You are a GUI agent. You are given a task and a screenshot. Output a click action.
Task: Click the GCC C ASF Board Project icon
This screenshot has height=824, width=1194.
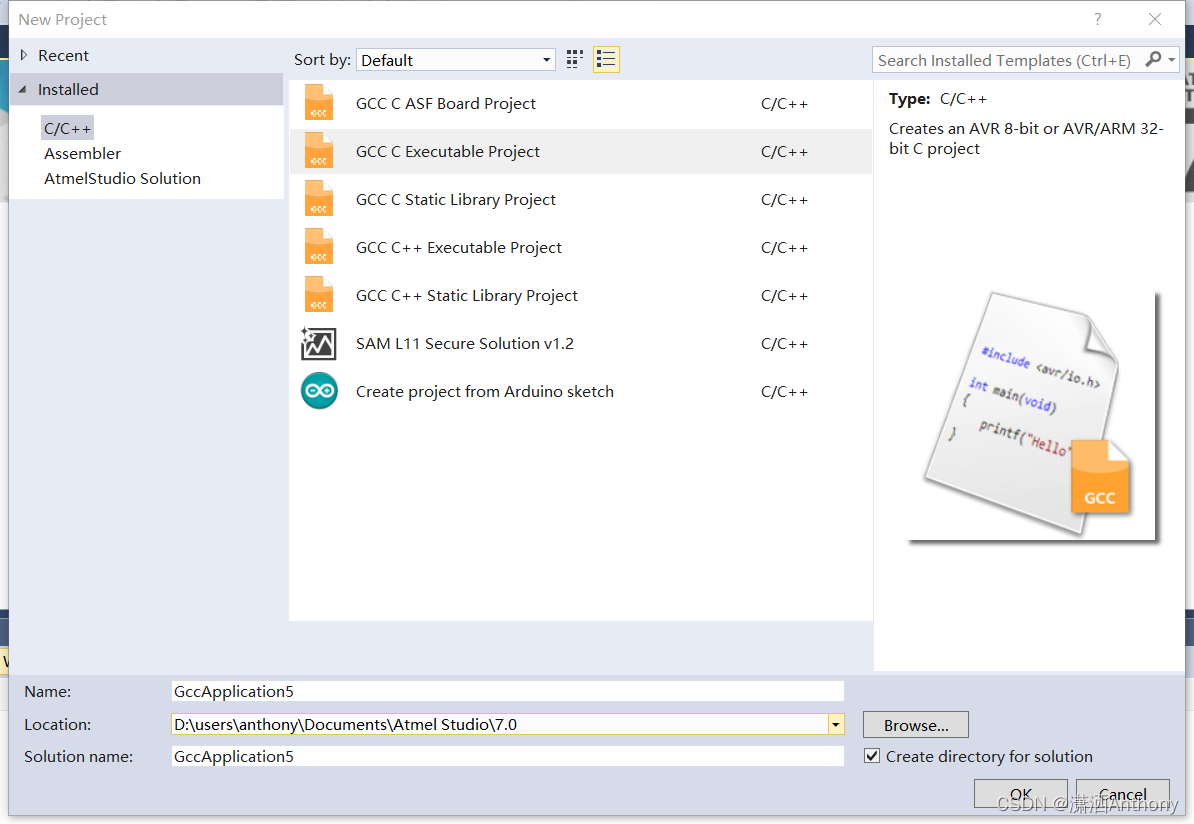pyautogui.click(x=319, y=103)
